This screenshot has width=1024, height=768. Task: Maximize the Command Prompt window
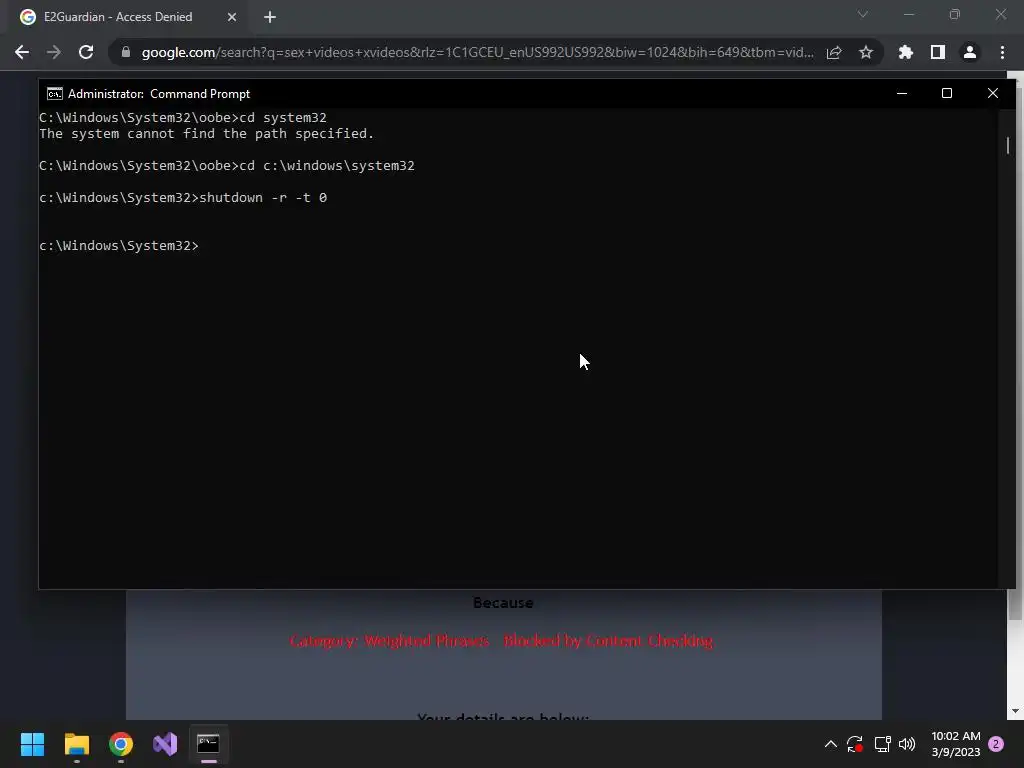[x=947, y=93]
